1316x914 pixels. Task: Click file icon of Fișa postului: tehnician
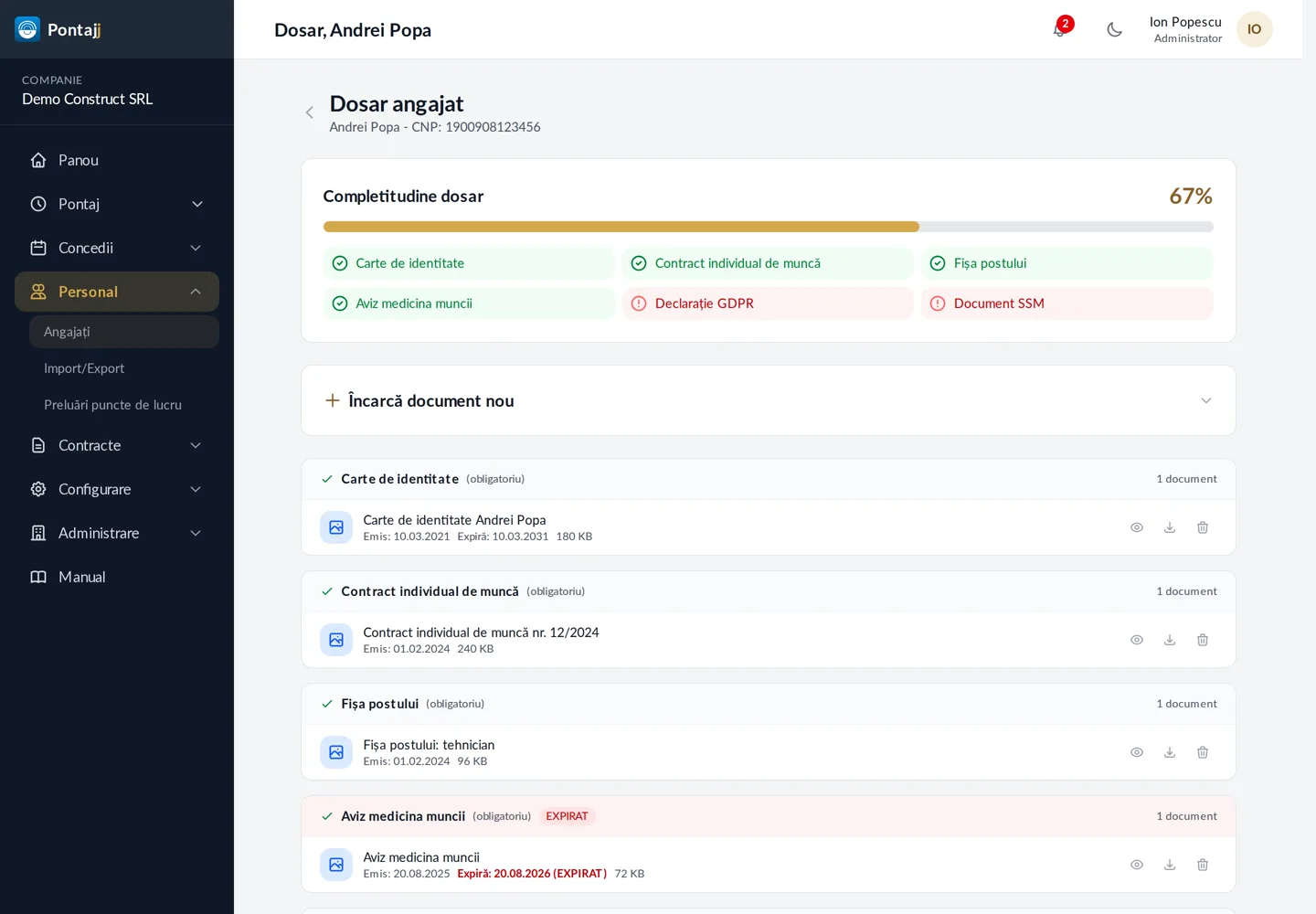[x=336, y=752]
